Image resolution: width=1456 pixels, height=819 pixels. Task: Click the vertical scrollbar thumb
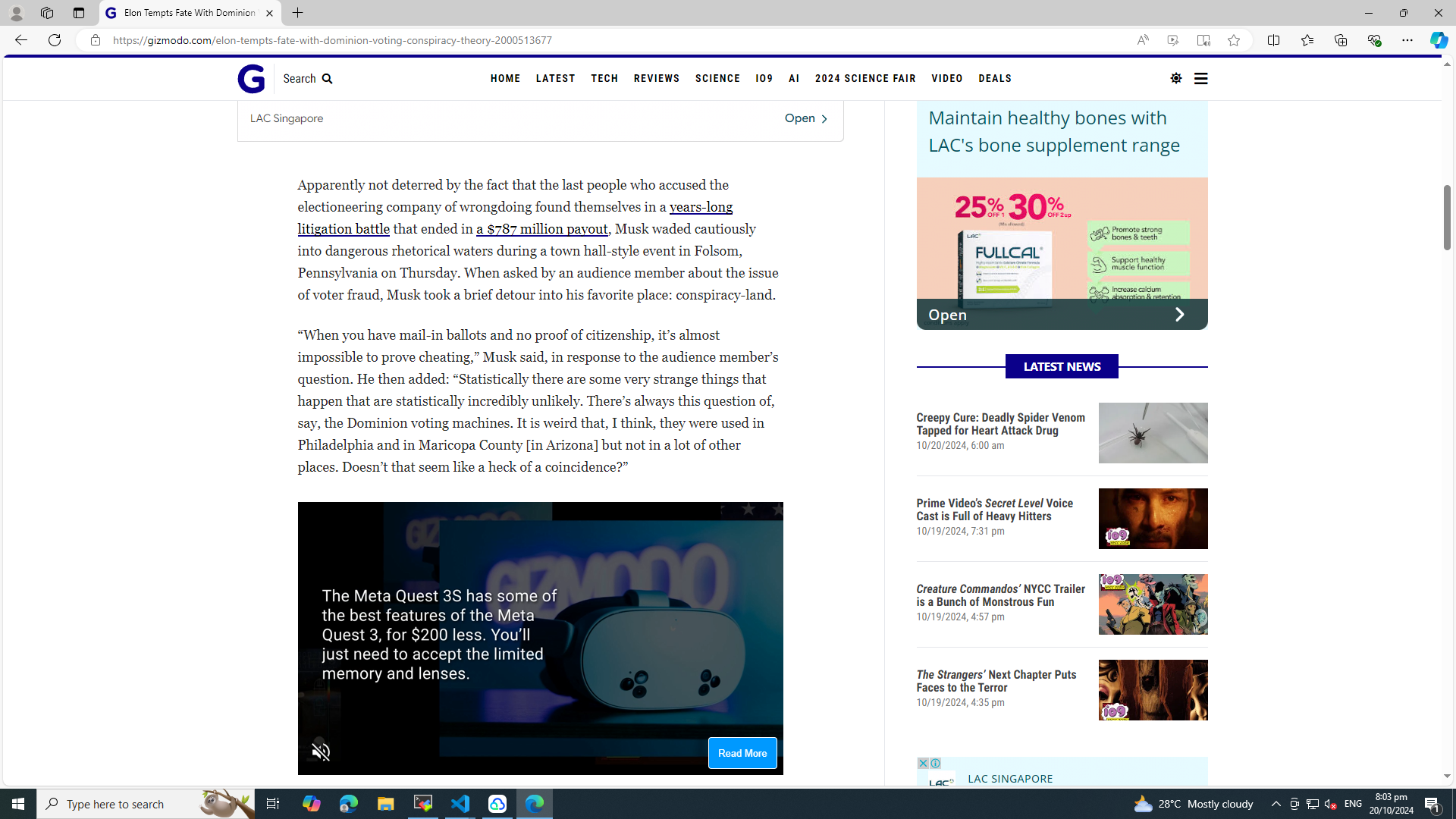point(1447,217)
